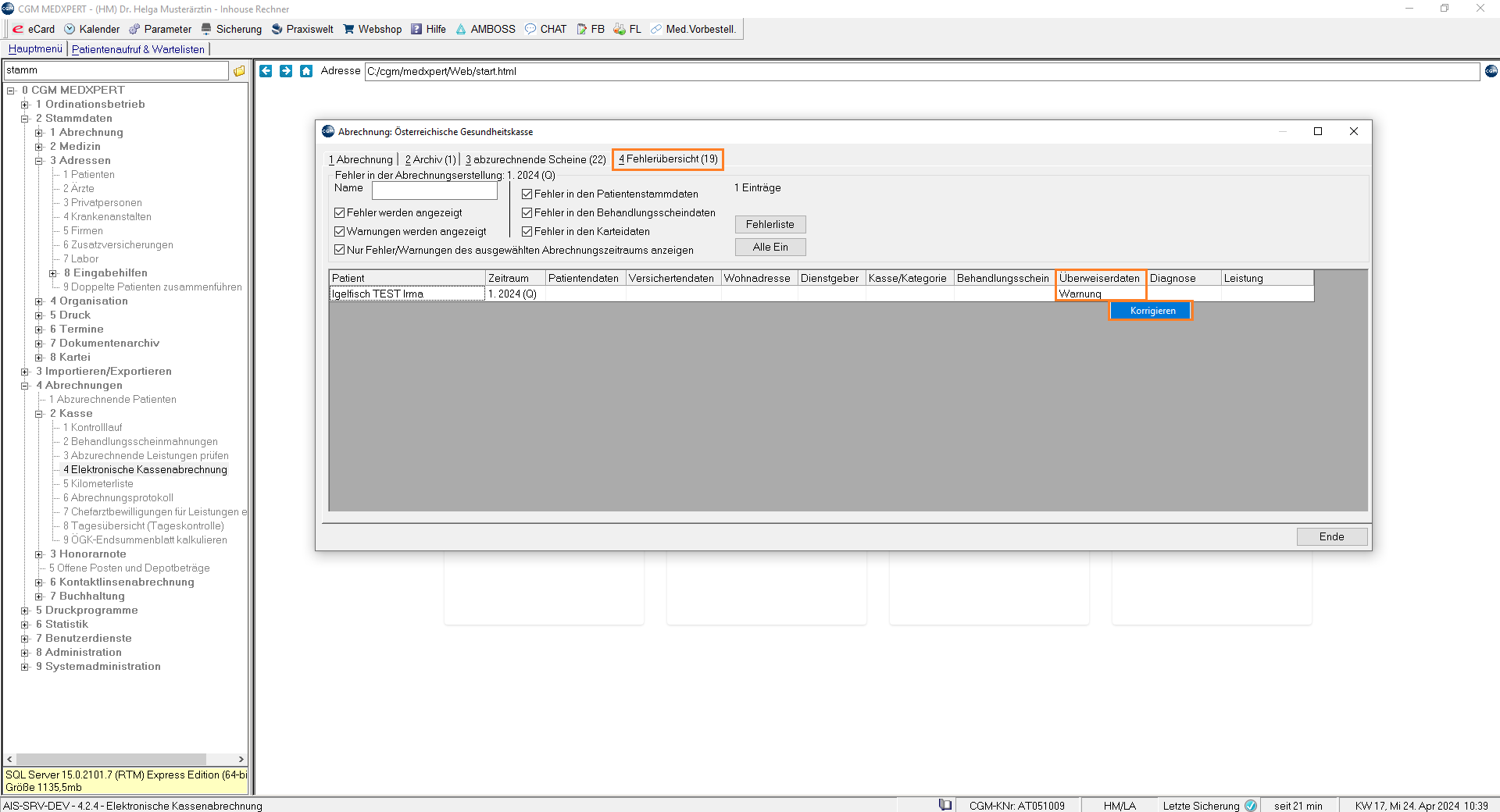Select 4 Elektronische Kassenabrechnung tree item
This screenshot has width=1500, height=812.
[145, 470]
